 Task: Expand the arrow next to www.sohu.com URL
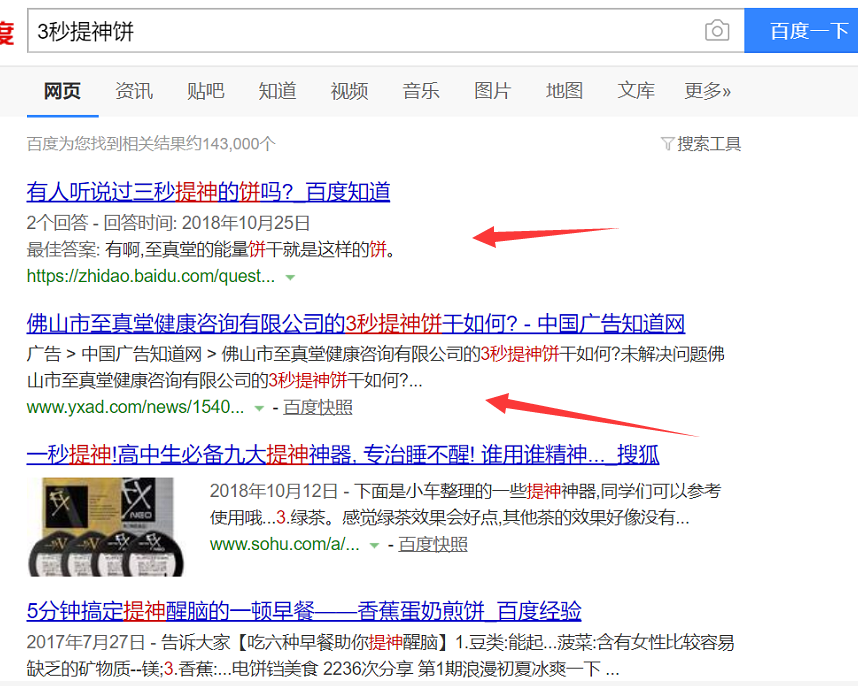click(374, 545)
